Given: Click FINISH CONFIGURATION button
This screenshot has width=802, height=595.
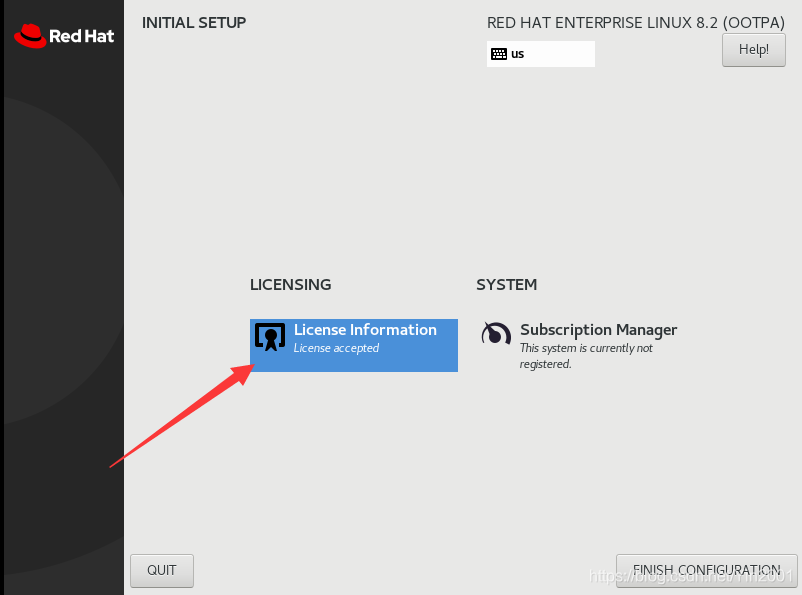Looking at the screenshot, I should 706,570.
